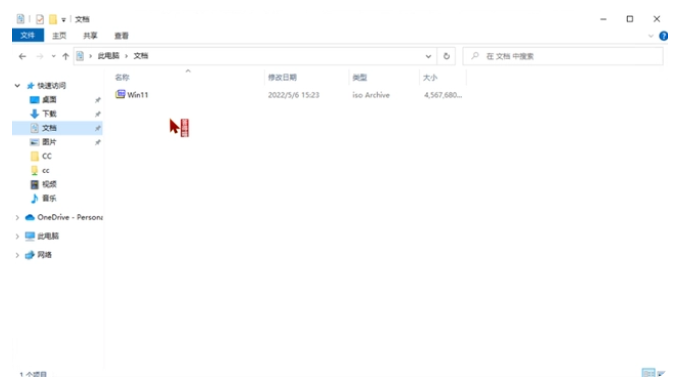Expand the 此电脑 tree node
The height and width of the screenshot is (383, 673).
pyautogui.click(x=17, y=236)
